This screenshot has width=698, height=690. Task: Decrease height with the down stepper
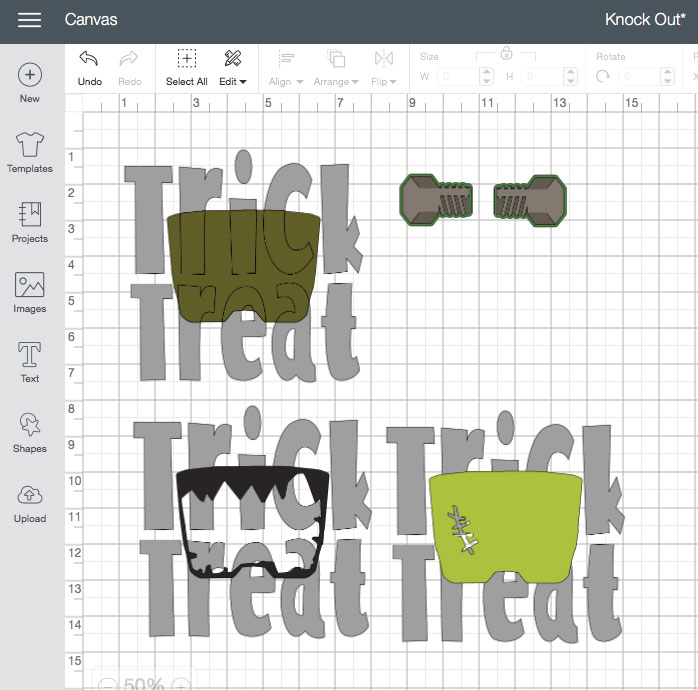(571, 81)
